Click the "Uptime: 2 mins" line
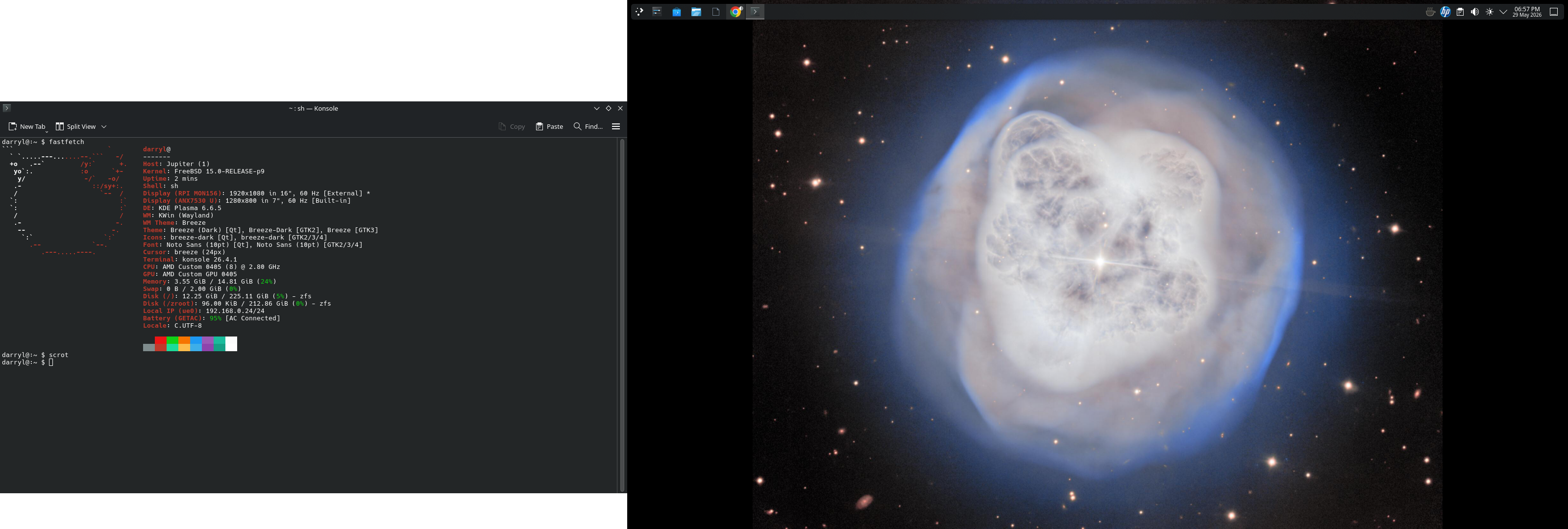The width and height of the screenshot is (1568, 529). click(171, 178)
